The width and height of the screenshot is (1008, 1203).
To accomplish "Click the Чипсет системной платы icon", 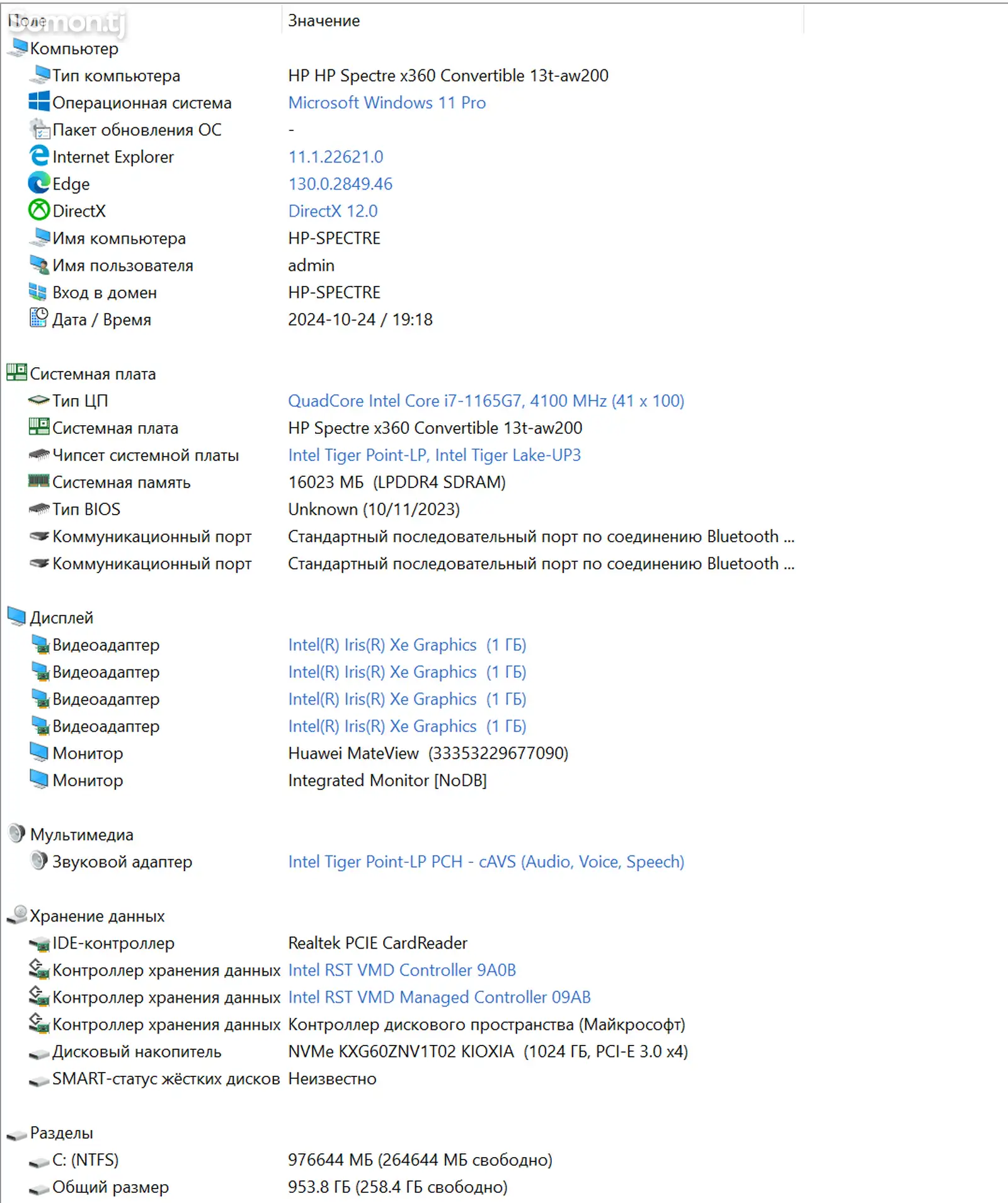I will coord(39,454).
